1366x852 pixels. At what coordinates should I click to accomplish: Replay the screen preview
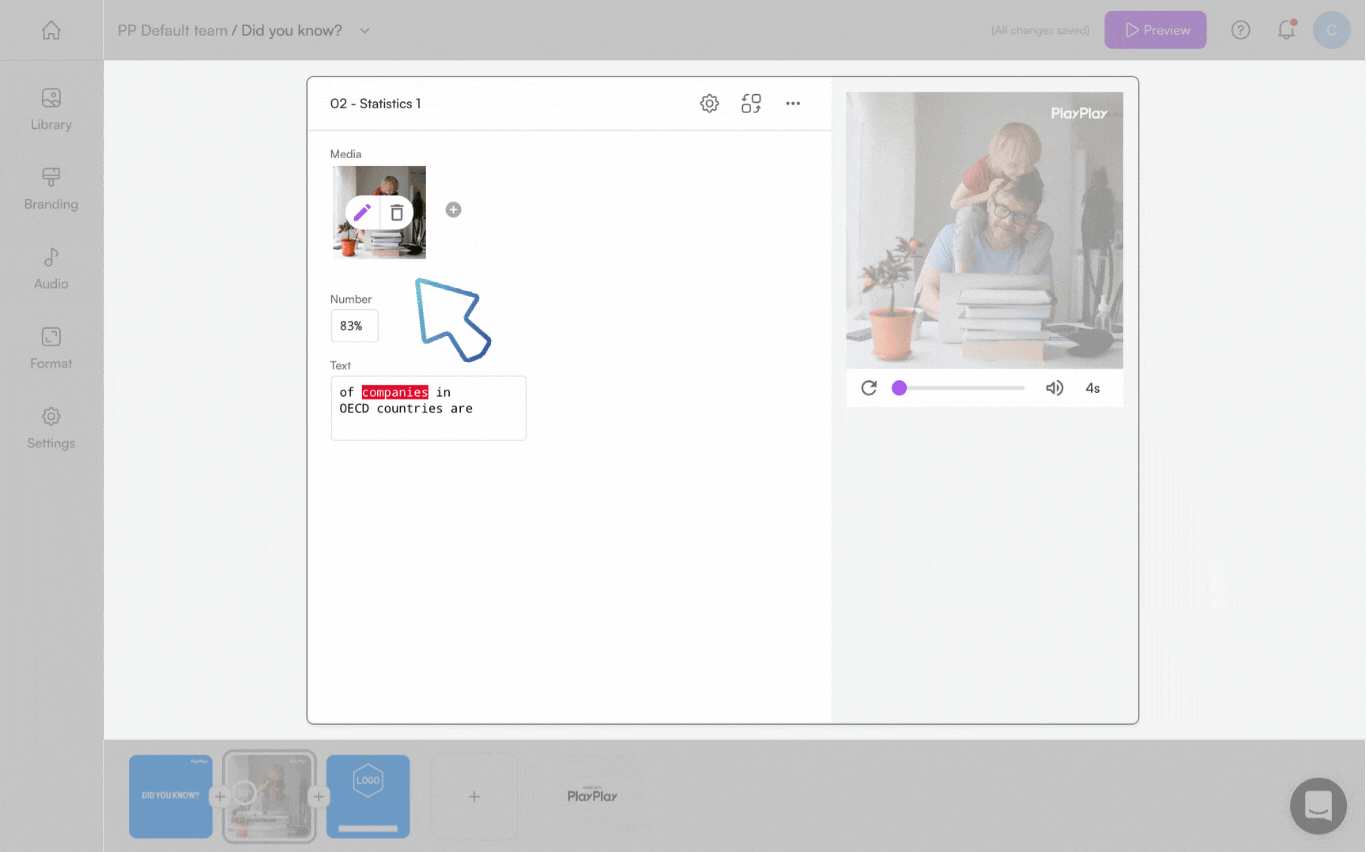[869, 387]
